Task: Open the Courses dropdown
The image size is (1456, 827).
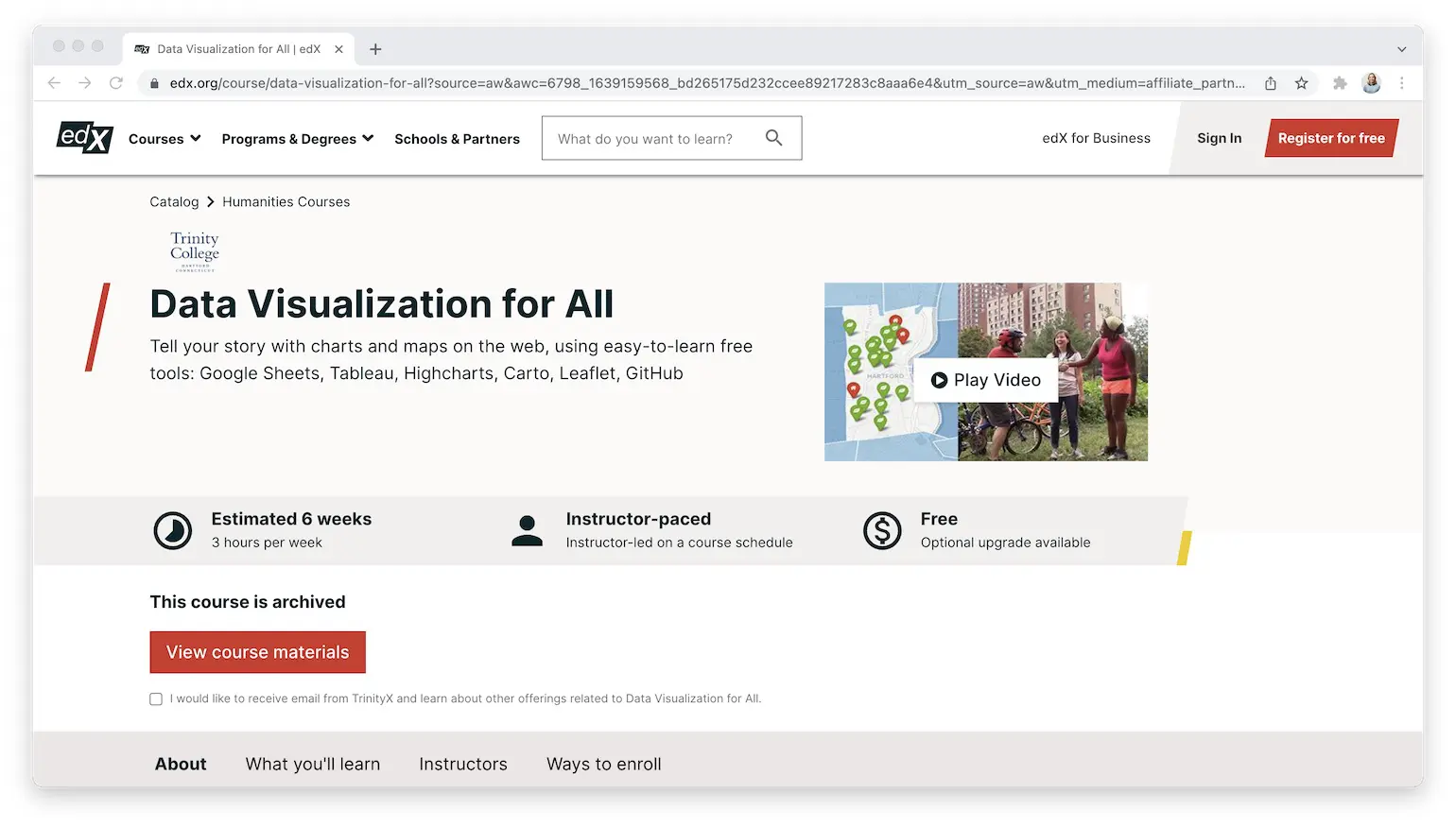Action: [163, 138]
